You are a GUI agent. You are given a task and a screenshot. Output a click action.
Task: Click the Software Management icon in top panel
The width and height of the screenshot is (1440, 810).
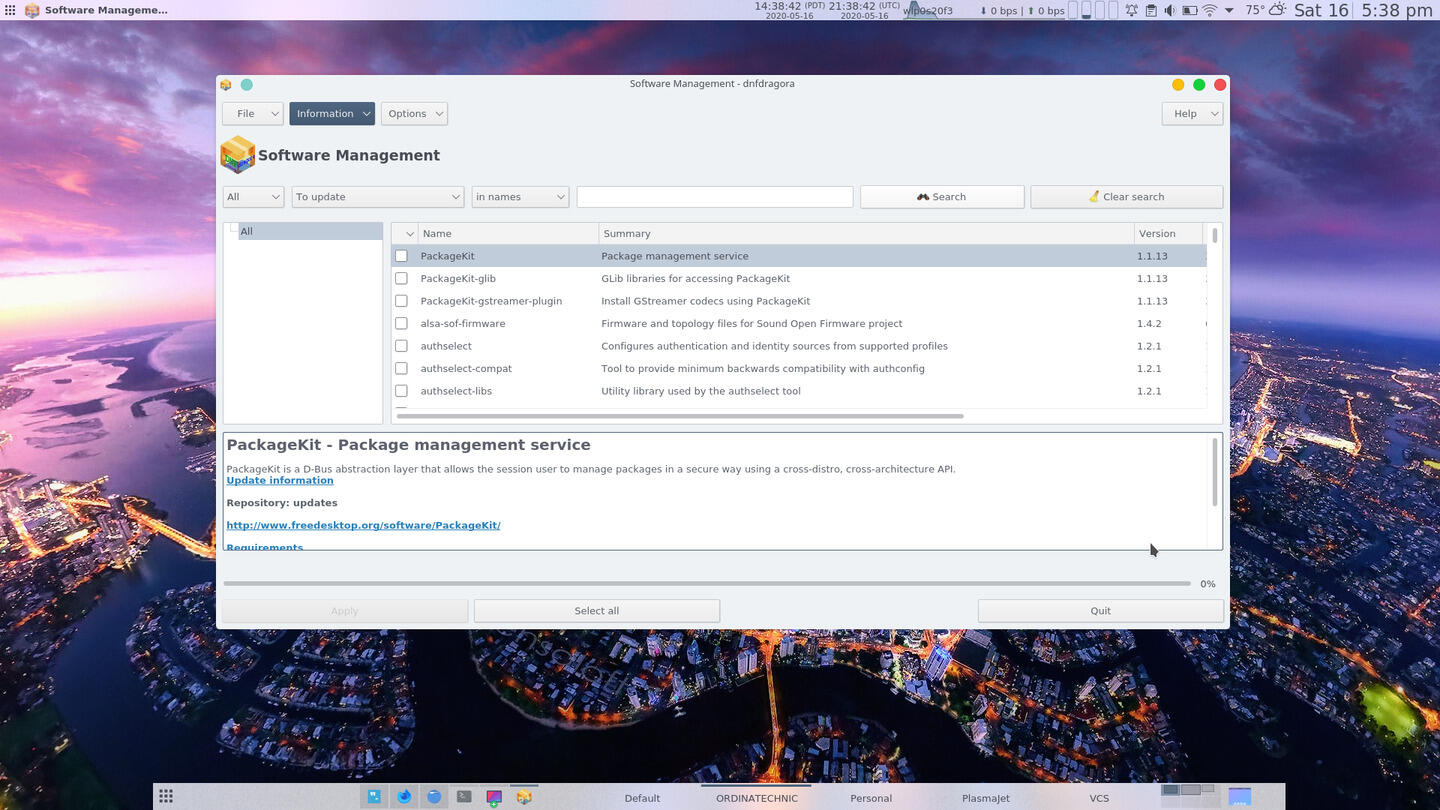point(32,10)
